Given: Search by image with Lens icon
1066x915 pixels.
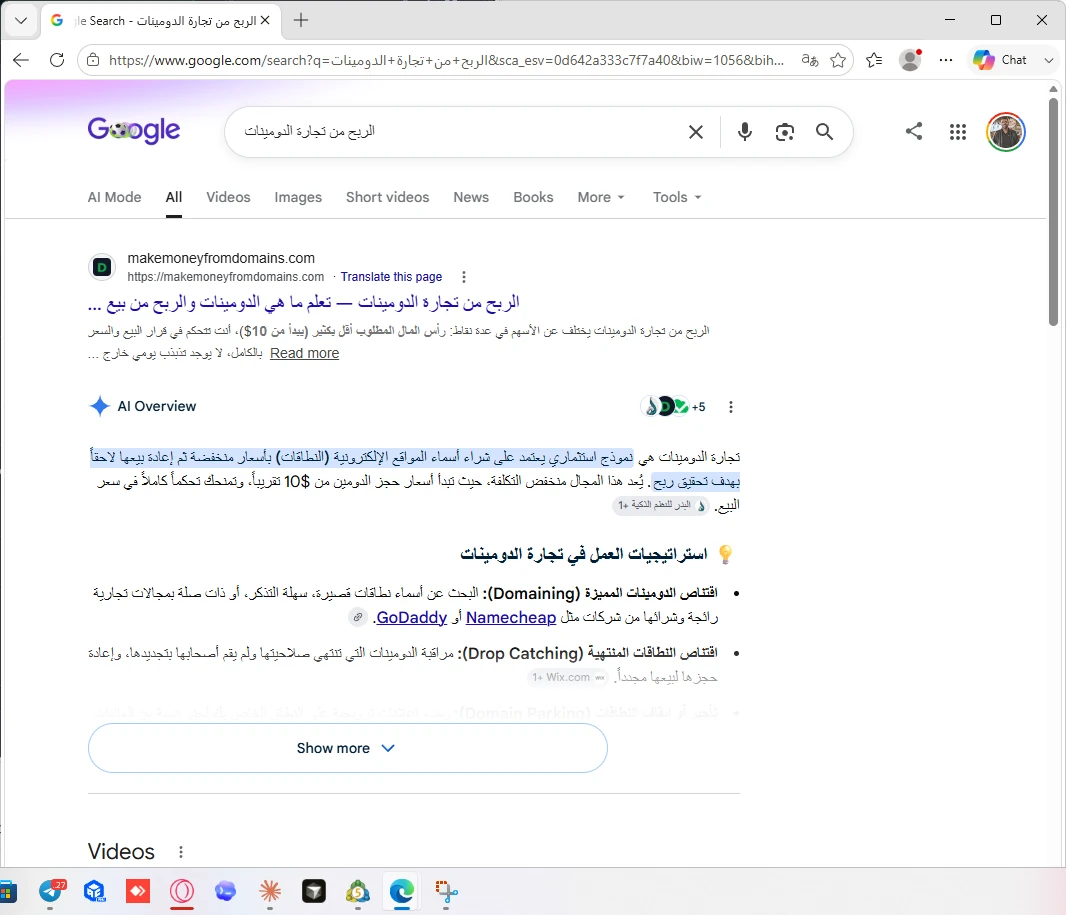Looking at the screenshot, I should [x=785, y=132].
